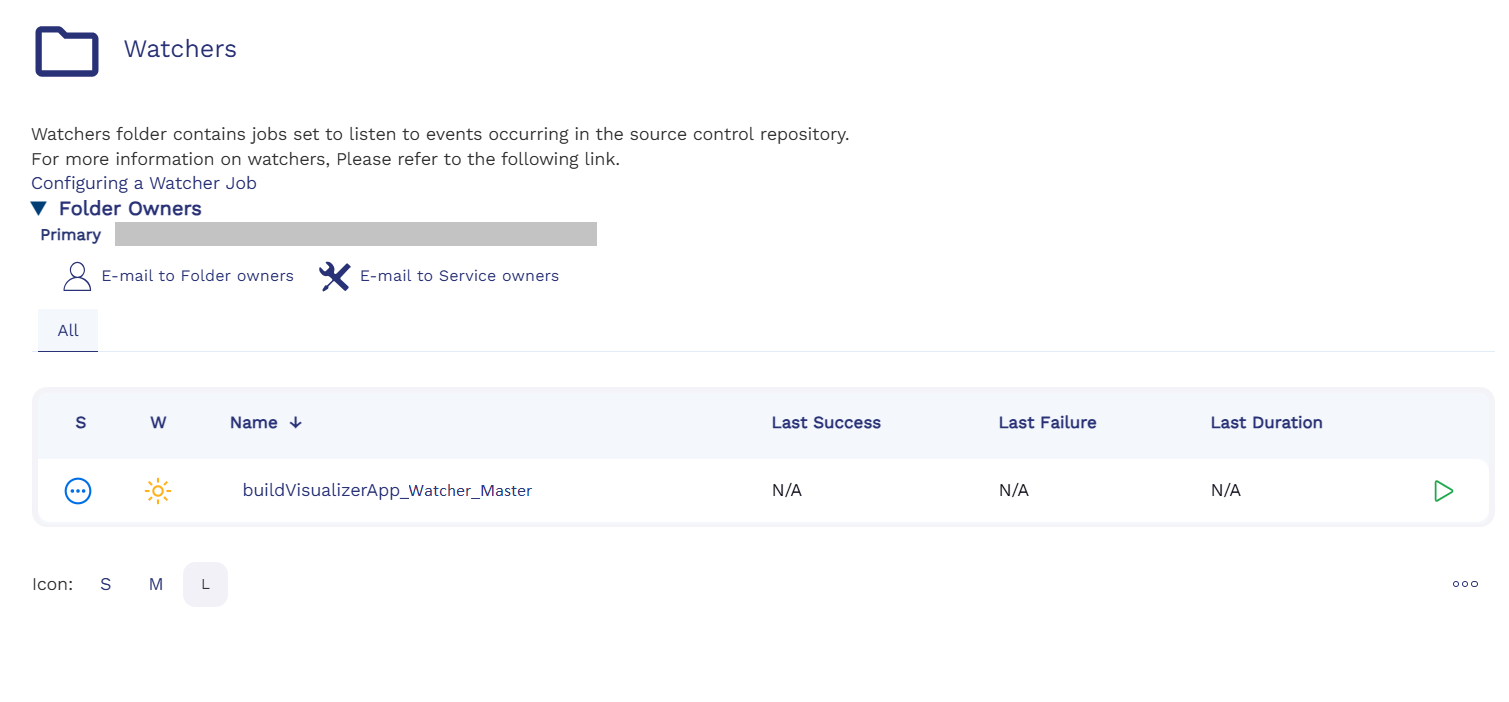Open the three-dot menu below the table

click(1465, 584)
